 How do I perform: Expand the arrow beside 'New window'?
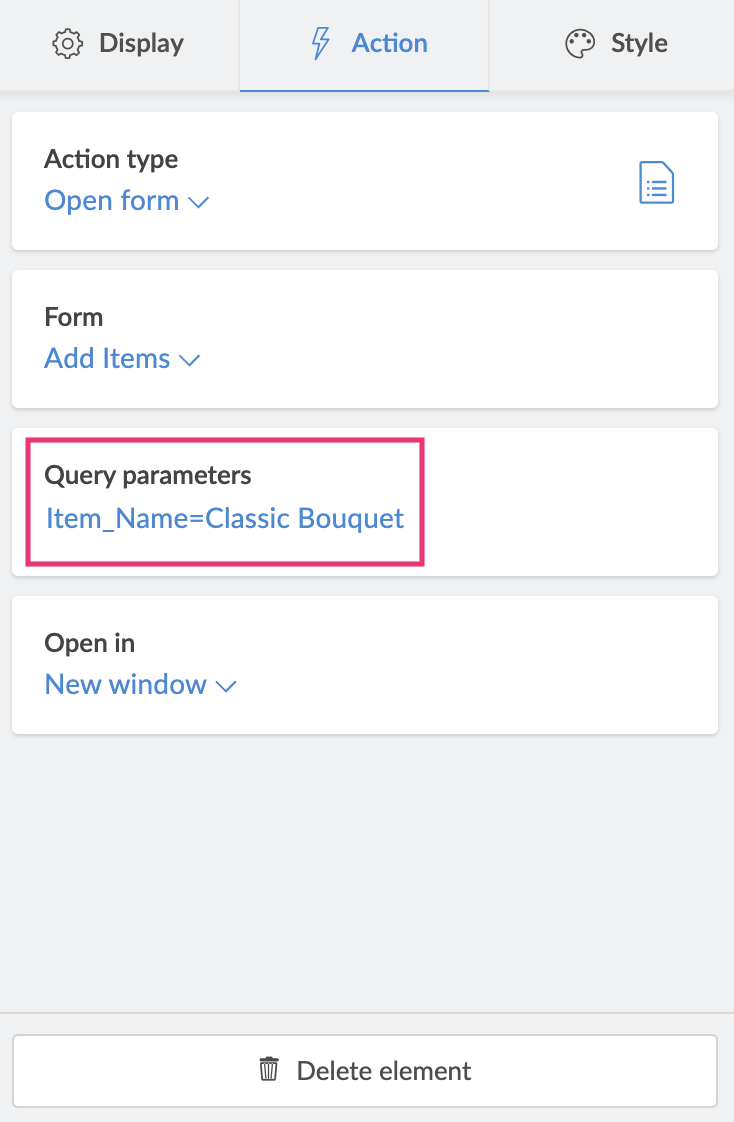(x=226, y=686)
